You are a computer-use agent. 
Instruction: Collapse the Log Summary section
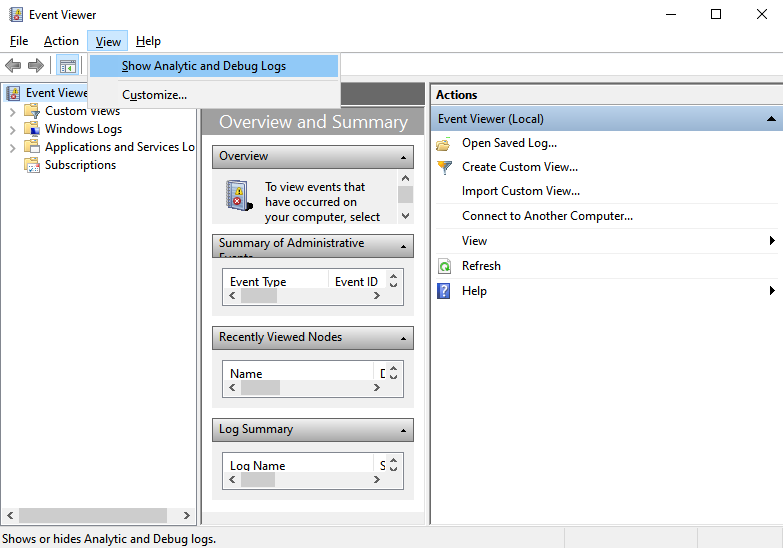tap(403, 431)
